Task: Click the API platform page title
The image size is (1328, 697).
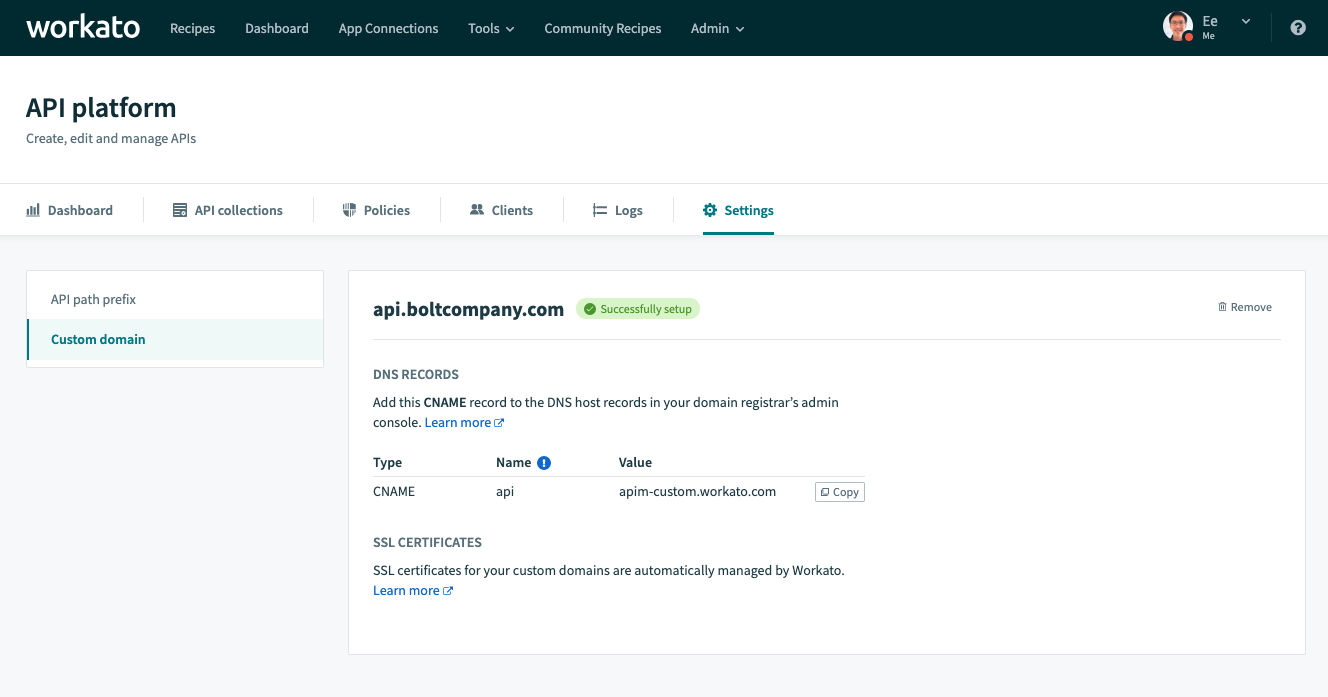Action: pyautogui.click(x=101, y=108)
